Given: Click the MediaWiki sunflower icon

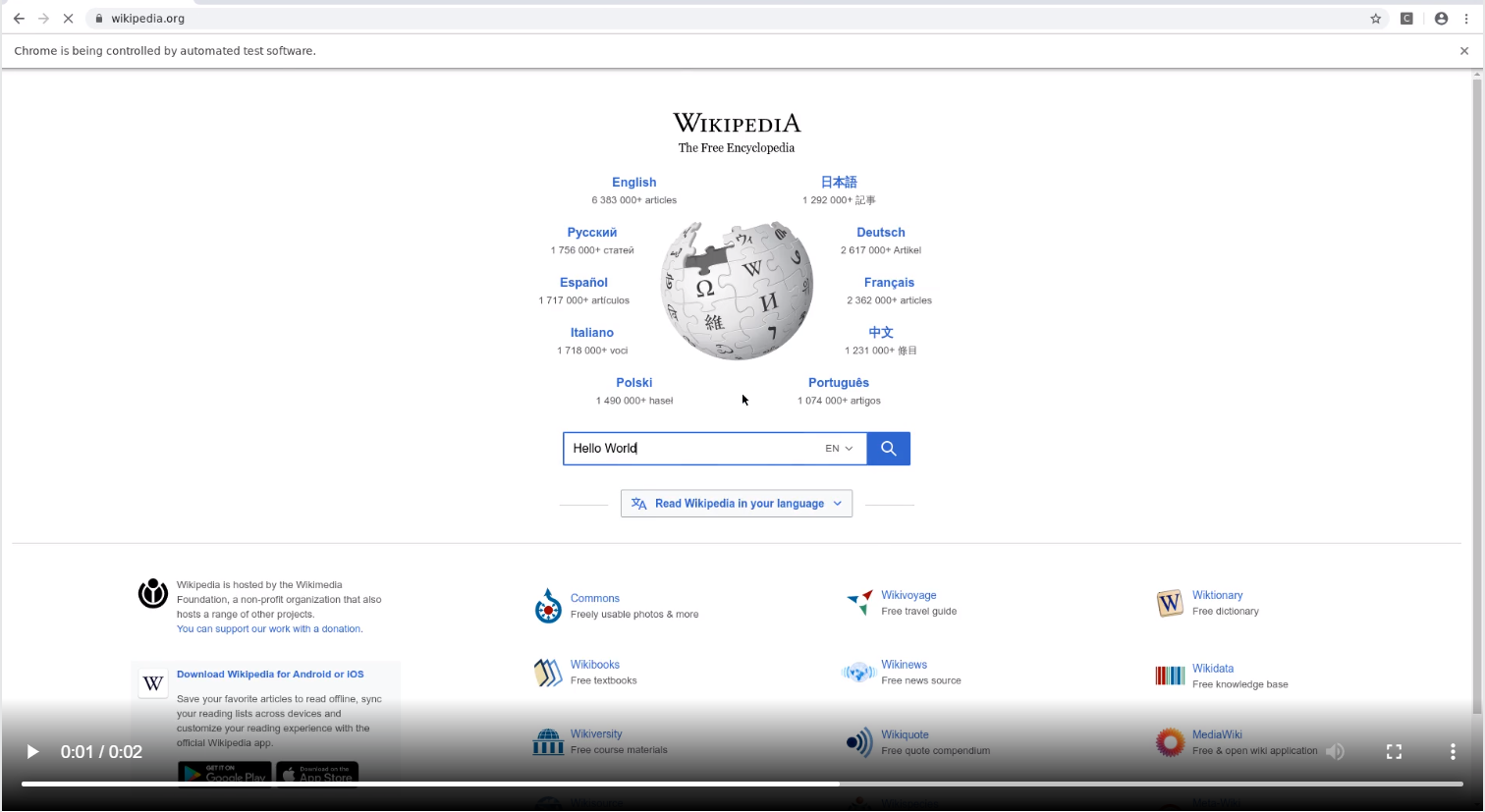Looking at the screenshot, I should coord(1170,742).
